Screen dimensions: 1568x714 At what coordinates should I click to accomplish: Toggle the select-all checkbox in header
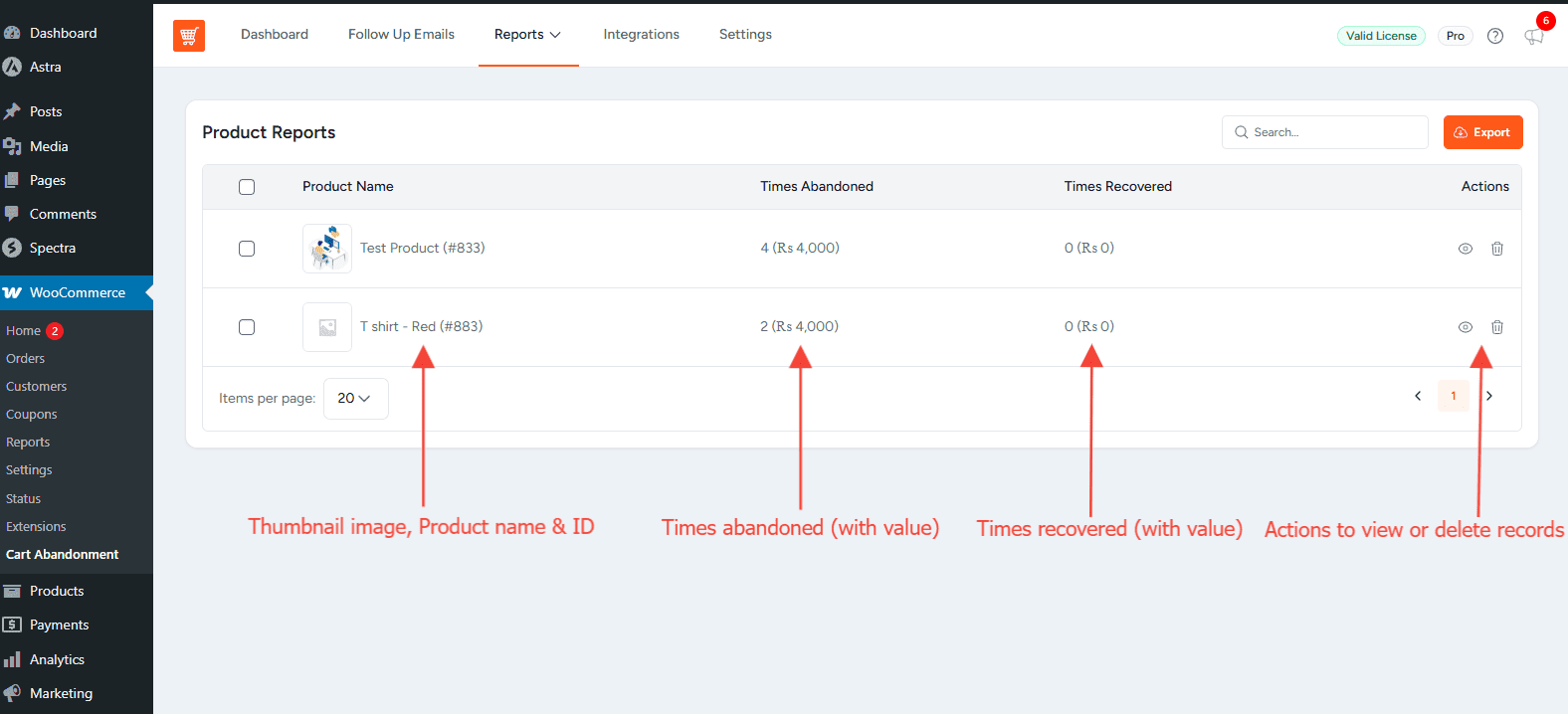247,187
